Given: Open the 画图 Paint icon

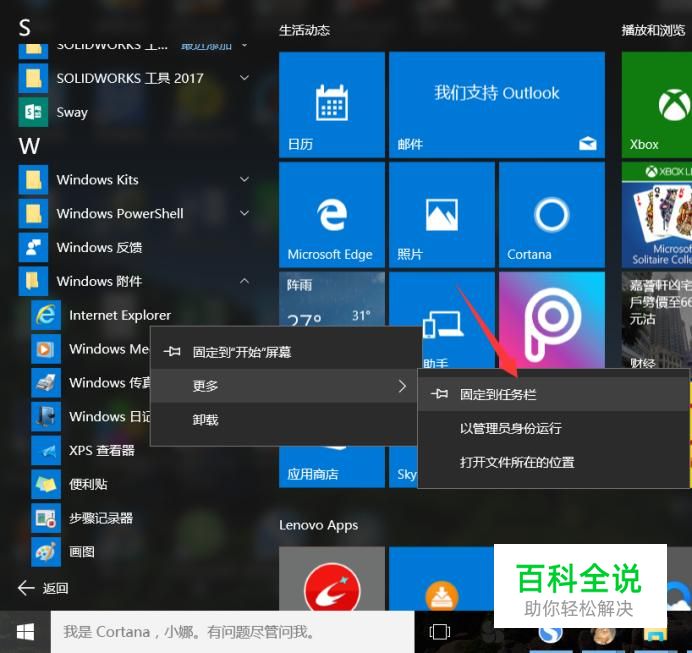Looking at the screenshot, I should (x=46, y=552).
